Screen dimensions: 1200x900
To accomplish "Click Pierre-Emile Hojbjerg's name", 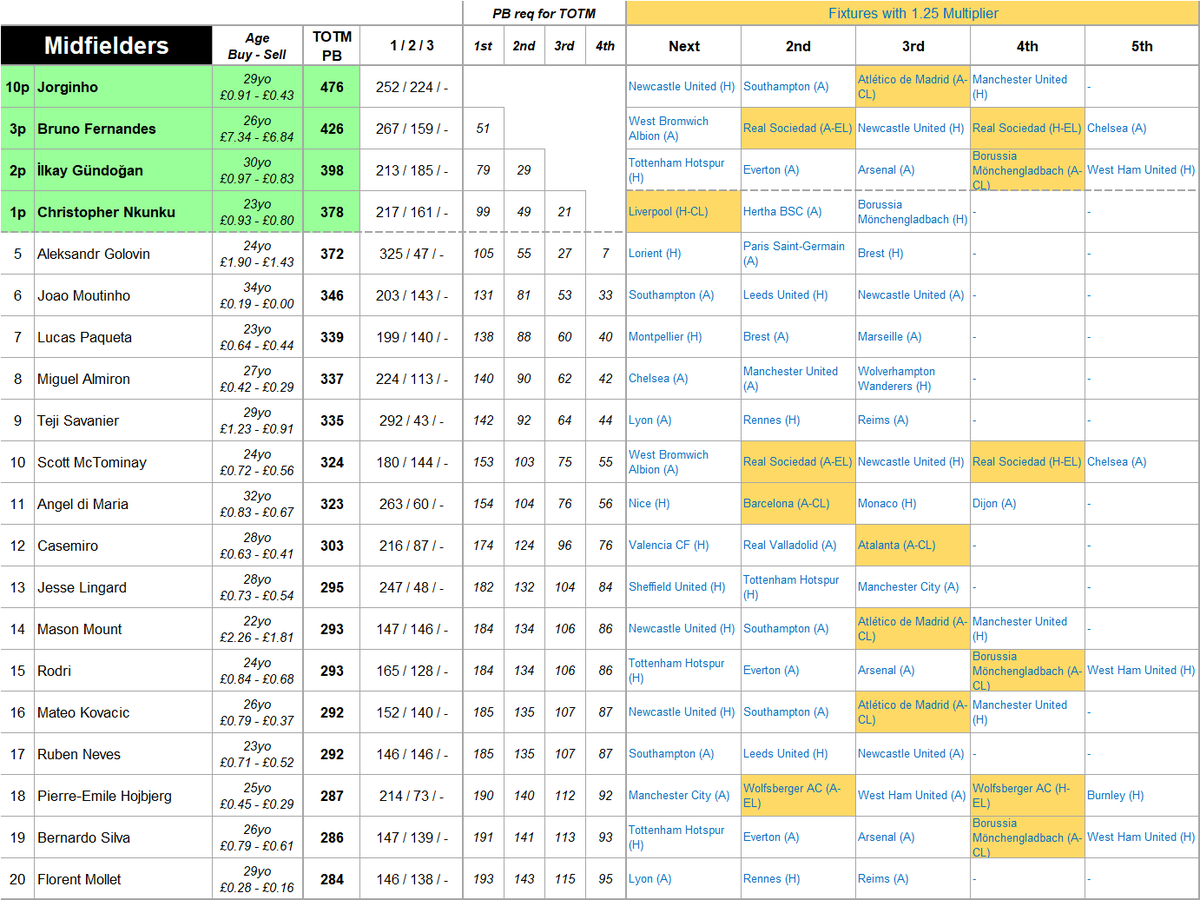I will pos(104,796).
